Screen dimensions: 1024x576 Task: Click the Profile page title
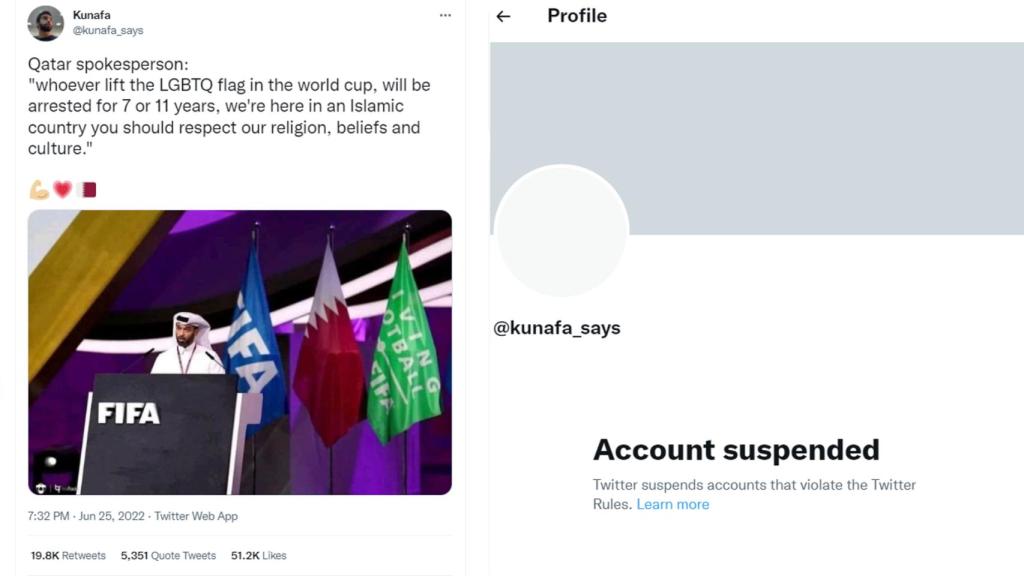coord(577,16)
